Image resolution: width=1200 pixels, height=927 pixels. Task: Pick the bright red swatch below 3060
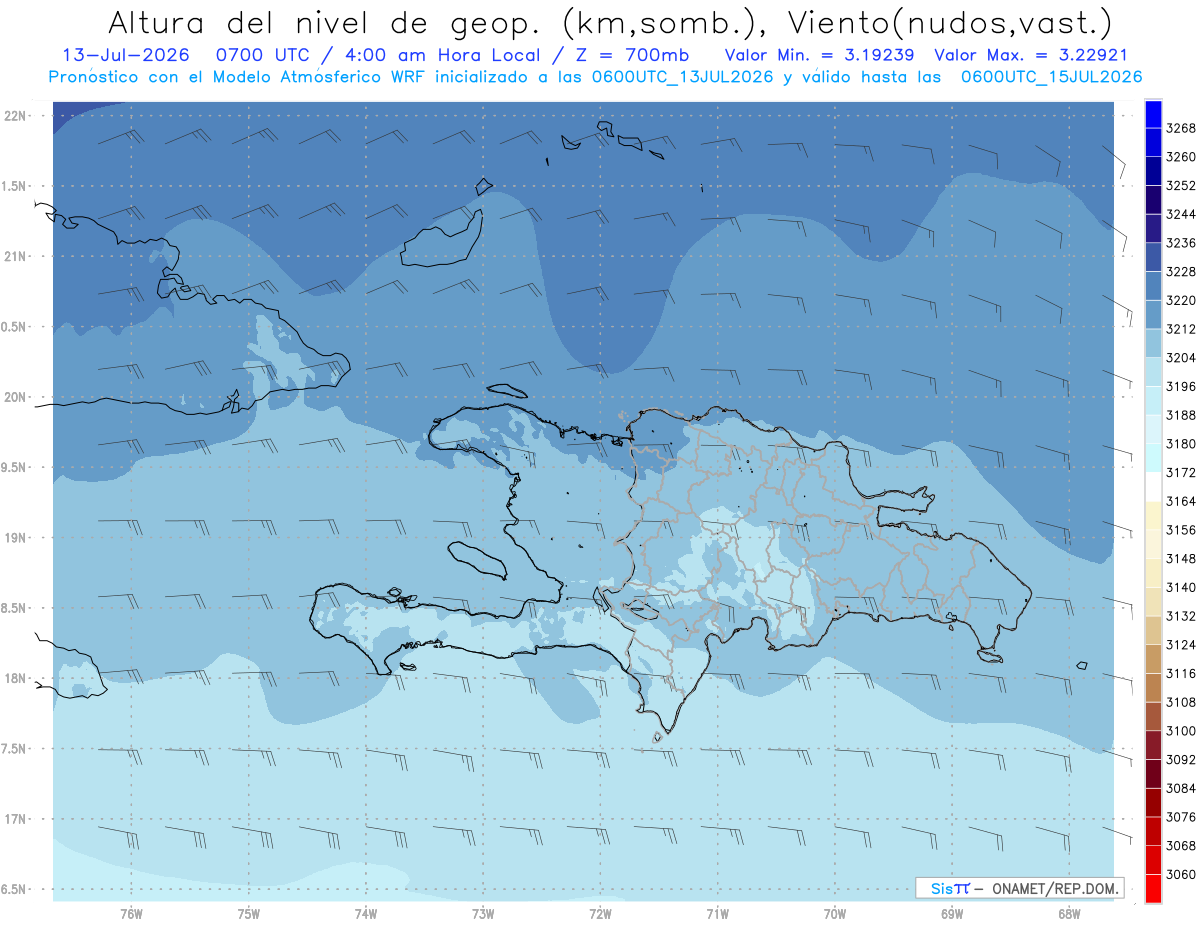(x=1153, y=889)
